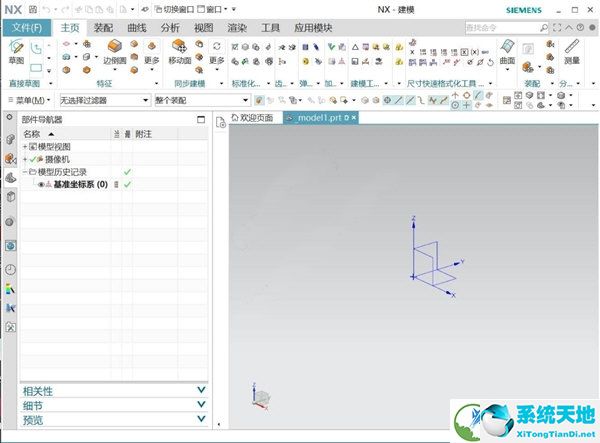Screen dimensions: 600x443
Task: Open the Web browser sidebar icon
Action: (x=10, y=246)
